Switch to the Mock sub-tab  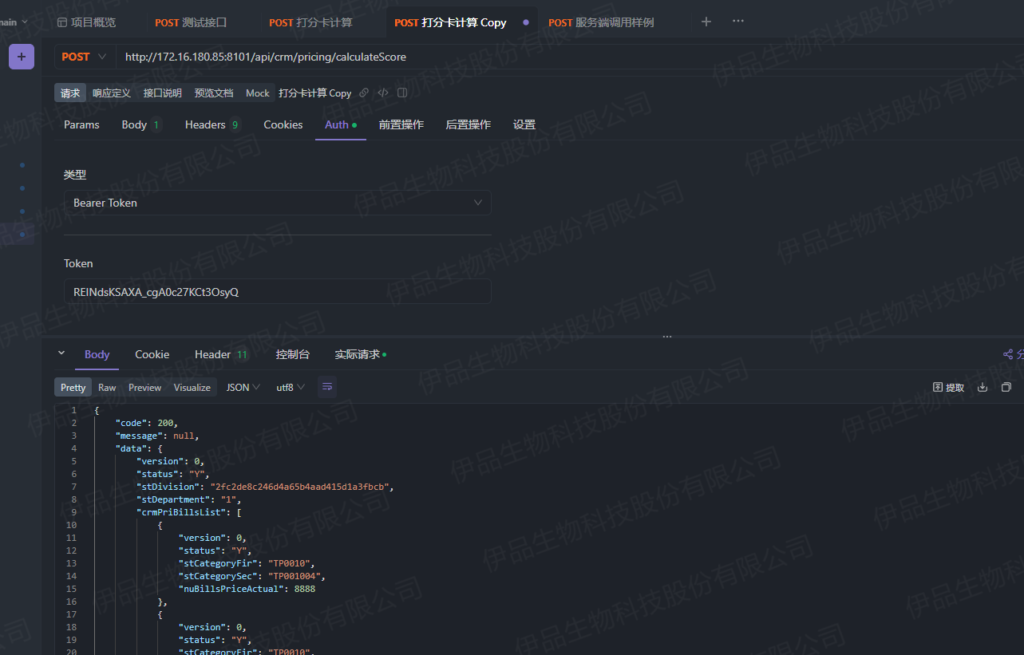257,93
